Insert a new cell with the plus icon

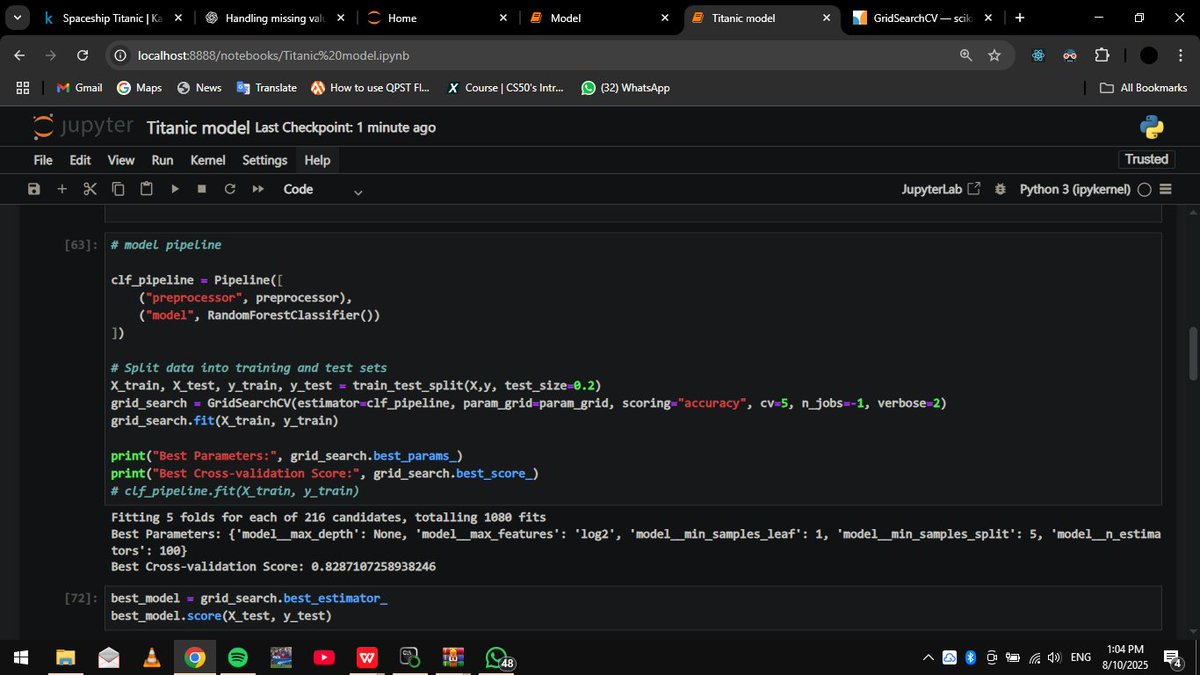[x=62, y=189]
